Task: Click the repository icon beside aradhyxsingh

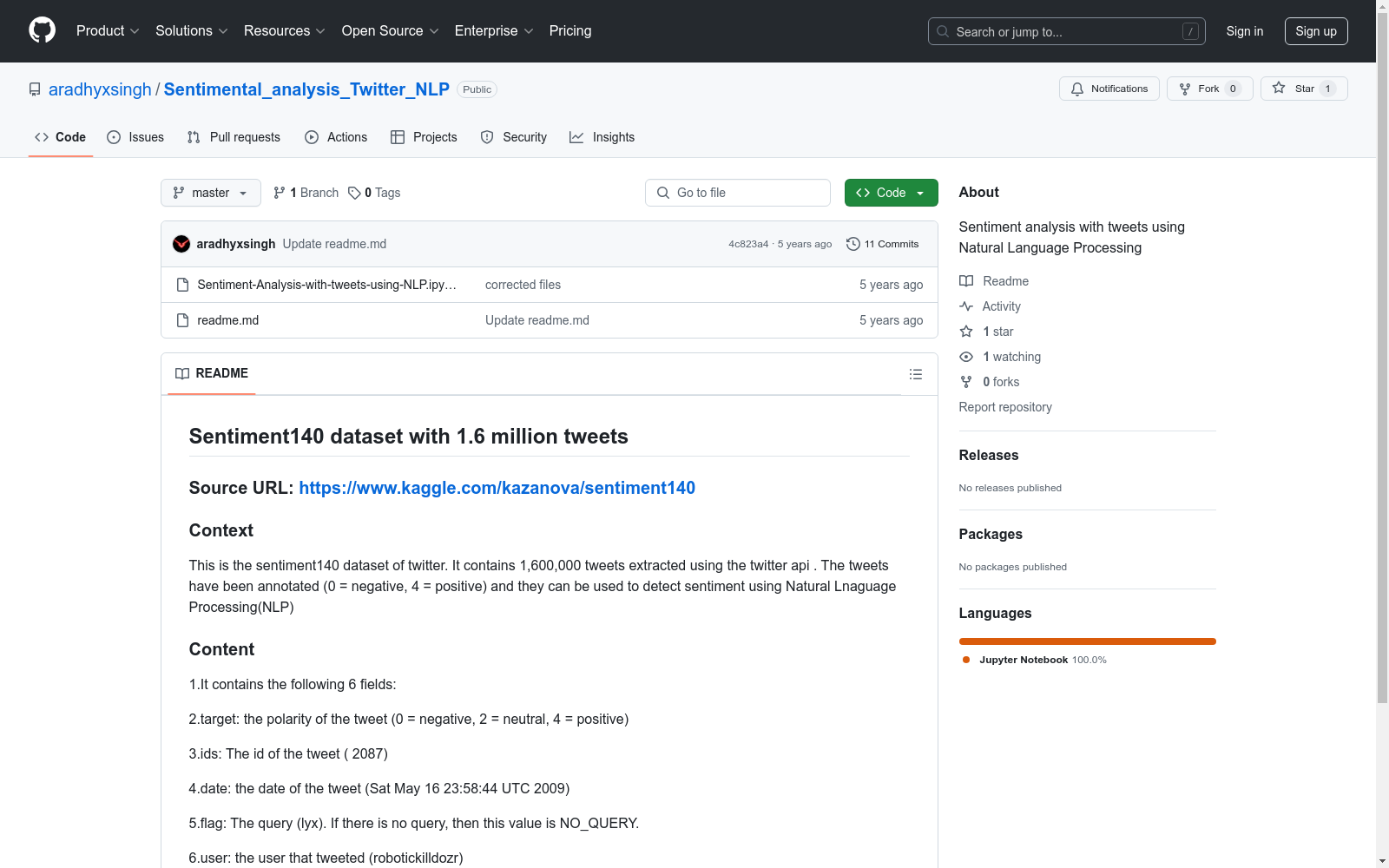Action: (x=35, y=89)
